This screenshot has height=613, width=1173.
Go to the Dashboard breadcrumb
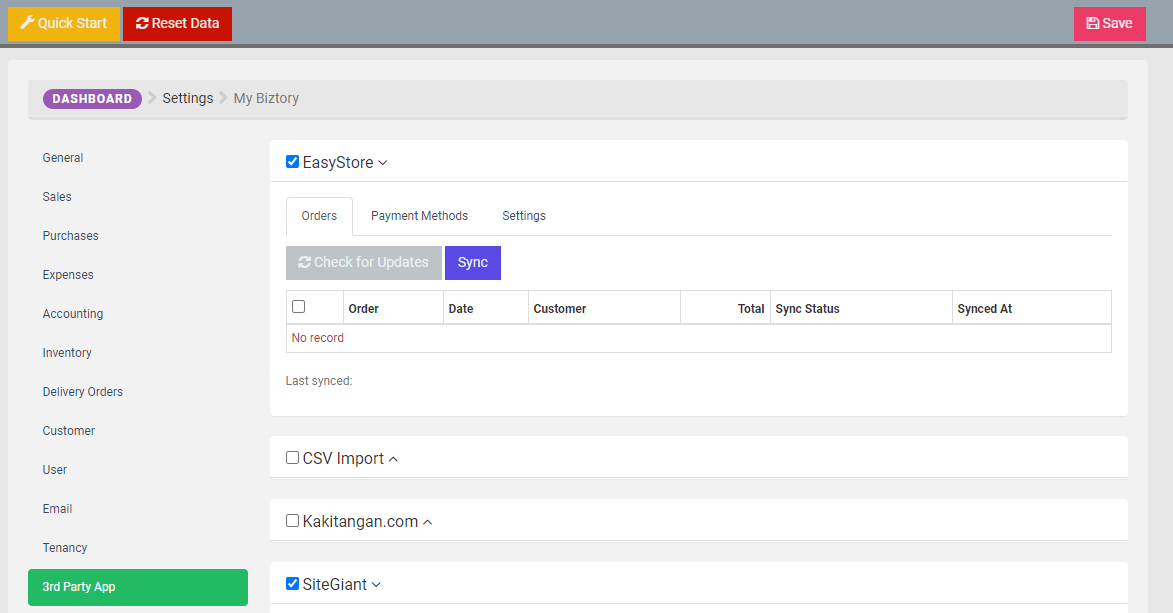coord(92,99)
